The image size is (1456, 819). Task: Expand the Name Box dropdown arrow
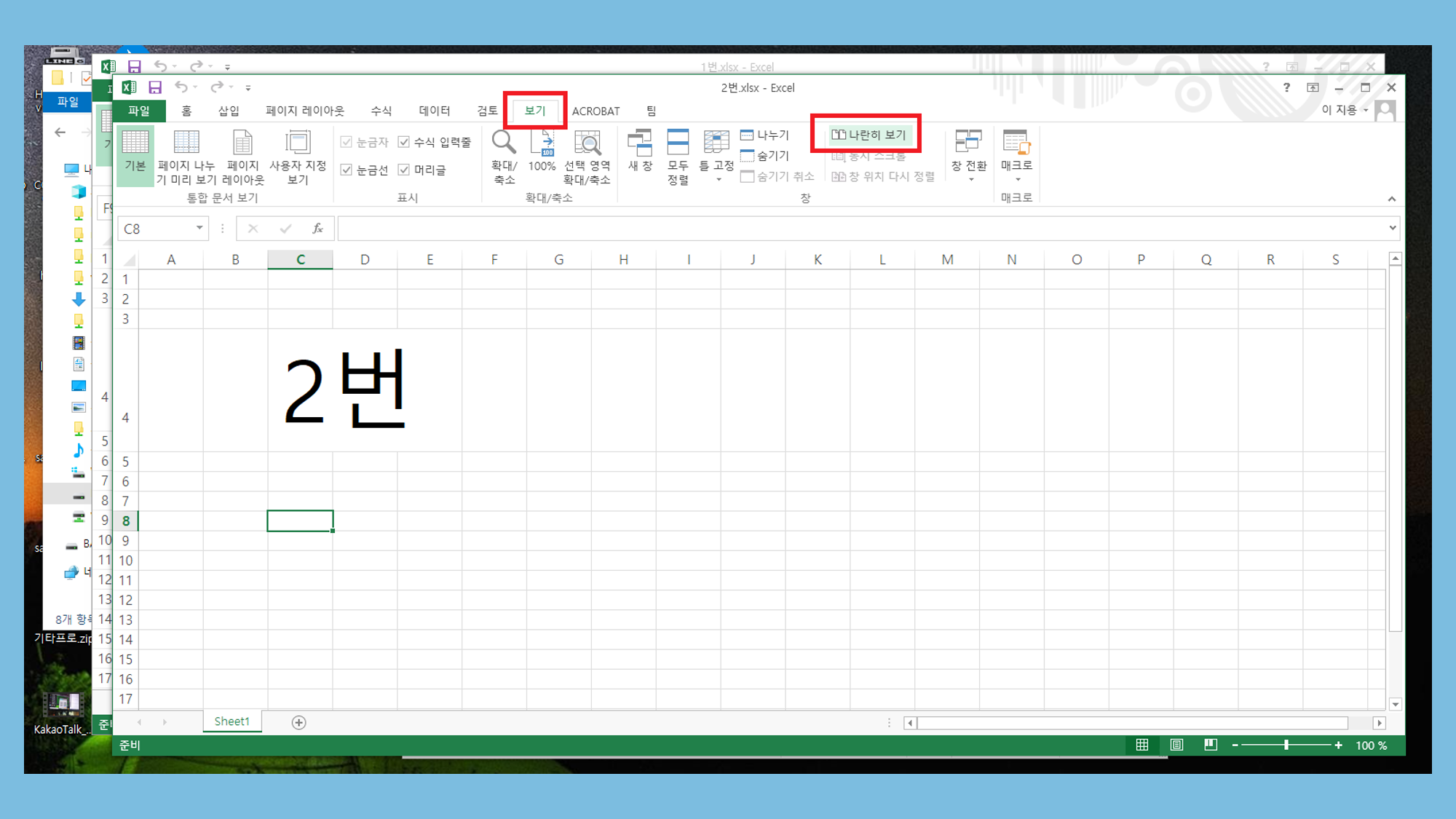click(199, 229)
